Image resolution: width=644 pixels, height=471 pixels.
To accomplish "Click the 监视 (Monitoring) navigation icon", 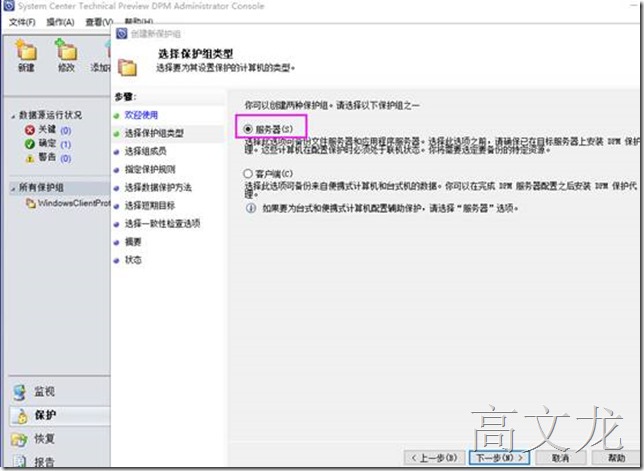I will coord(19,393).
